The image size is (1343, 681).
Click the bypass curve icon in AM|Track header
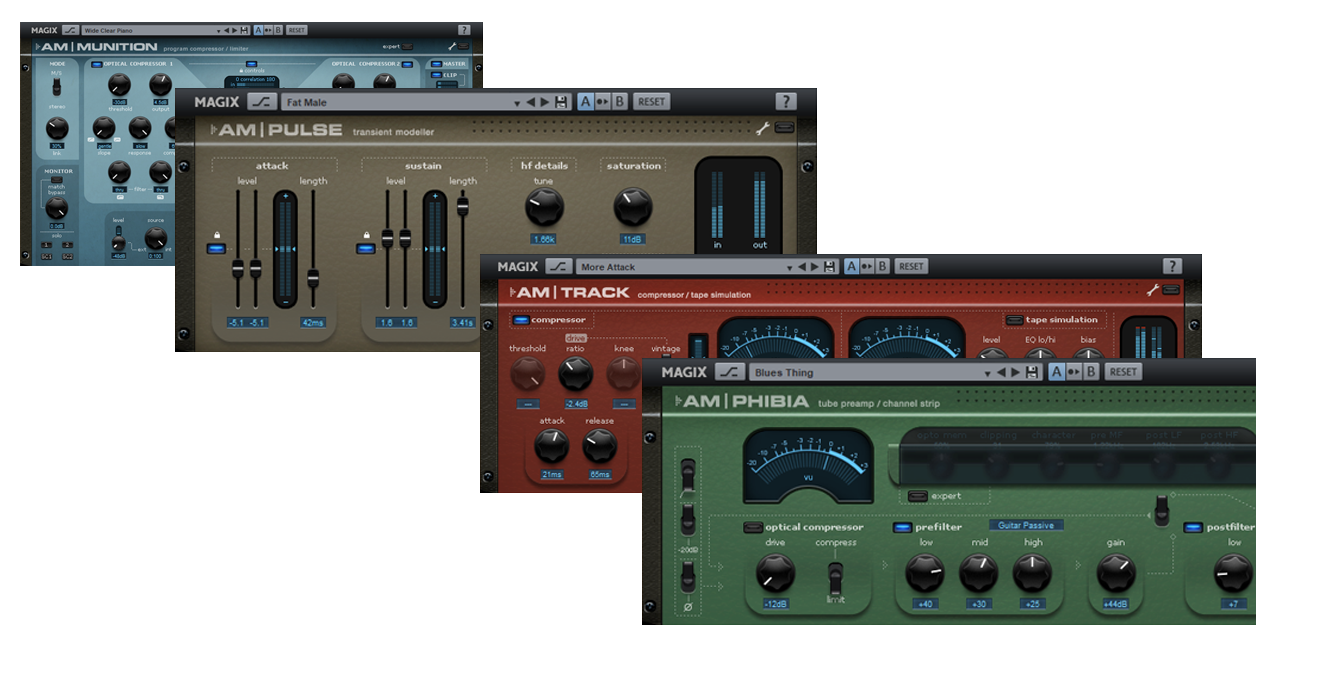(x=559, y=267)
